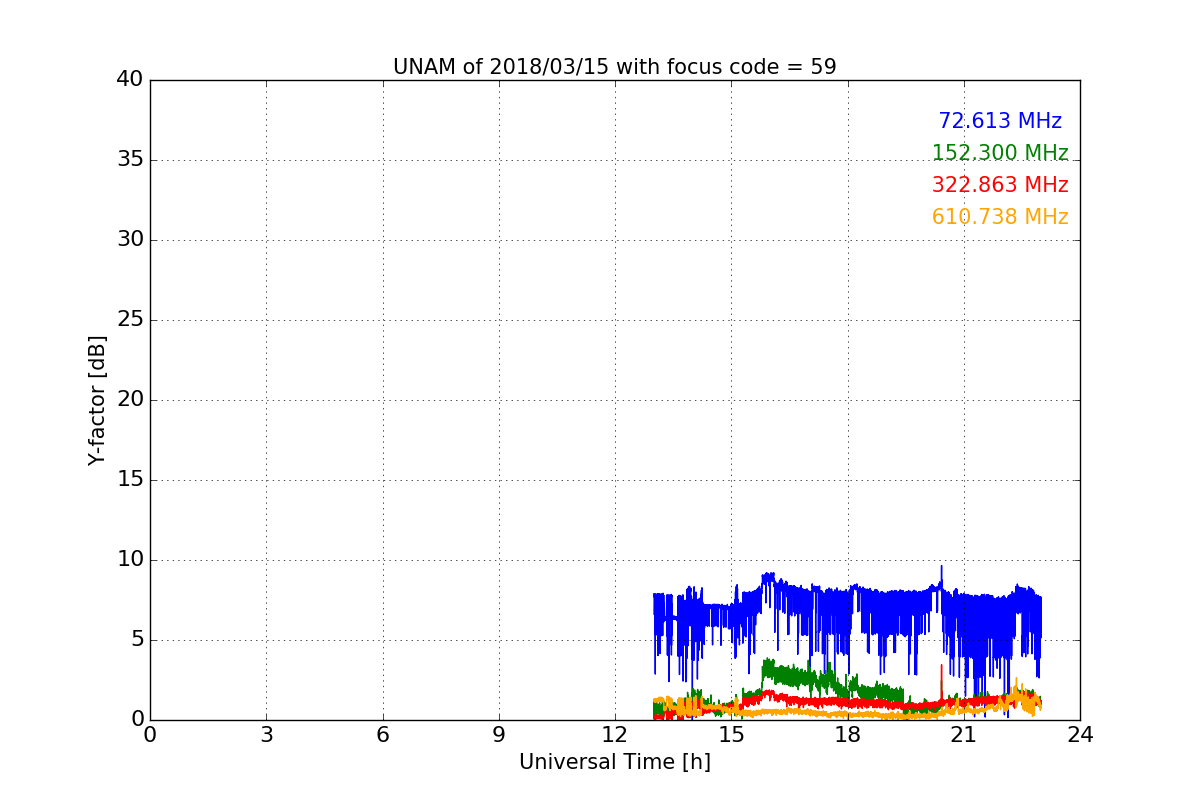Click the x-axis tick label 24
The image size is (1200, 800).
click(1080, 735)
